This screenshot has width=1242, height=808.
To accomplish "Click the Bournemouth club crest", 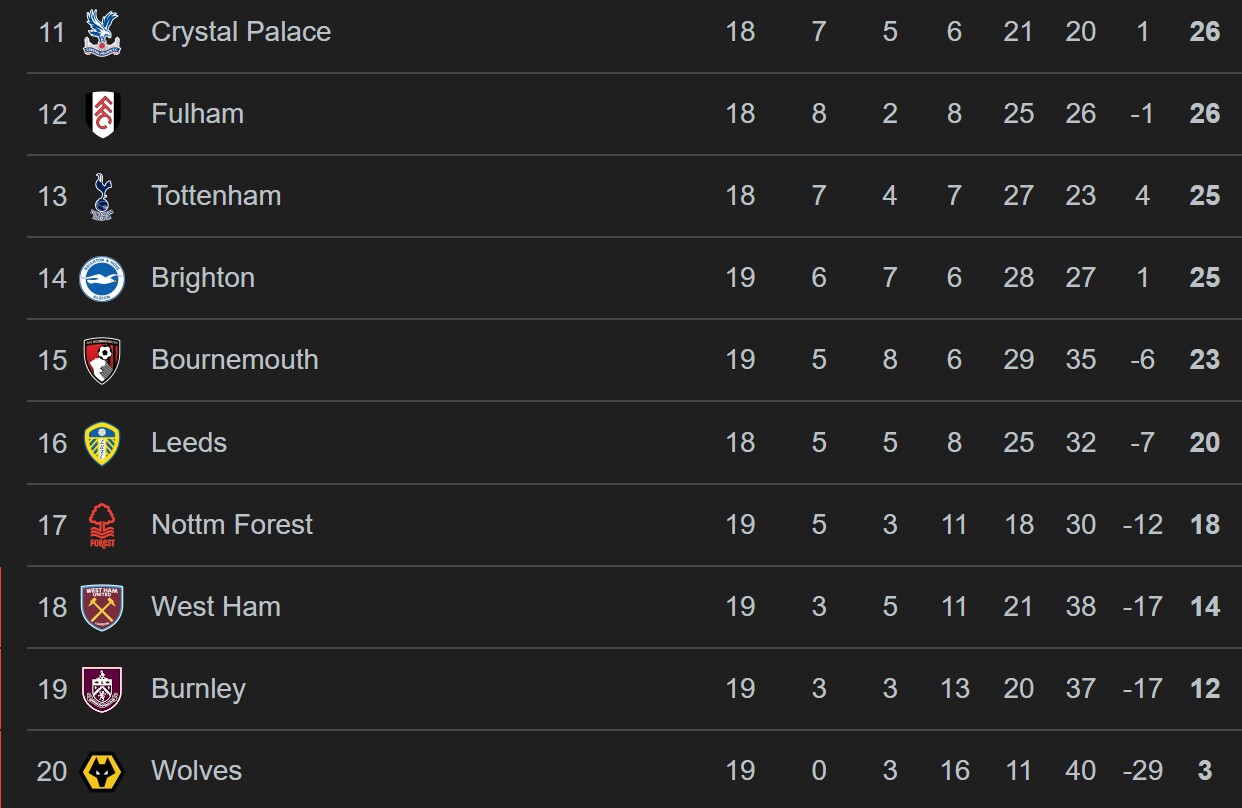I will (102, 360).
